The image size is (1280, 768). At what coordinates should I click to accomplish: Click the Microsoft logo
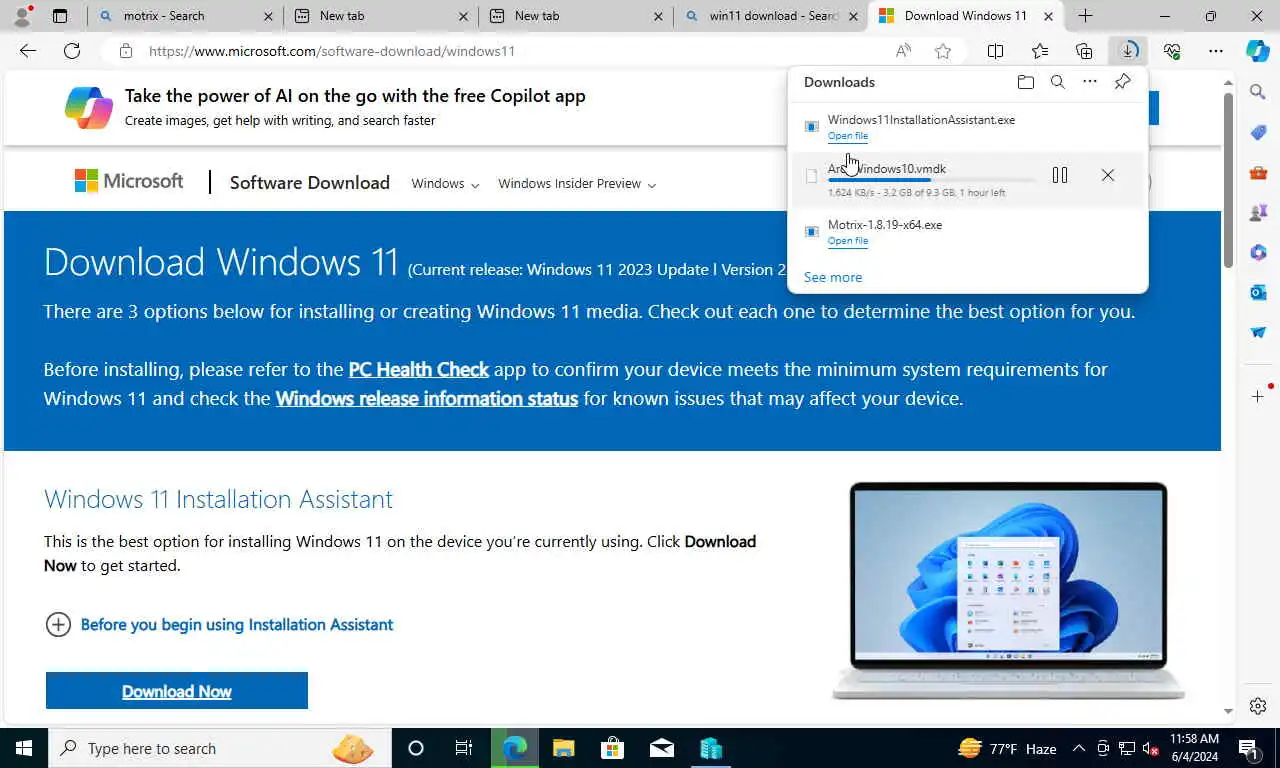[x=129, y=181]
